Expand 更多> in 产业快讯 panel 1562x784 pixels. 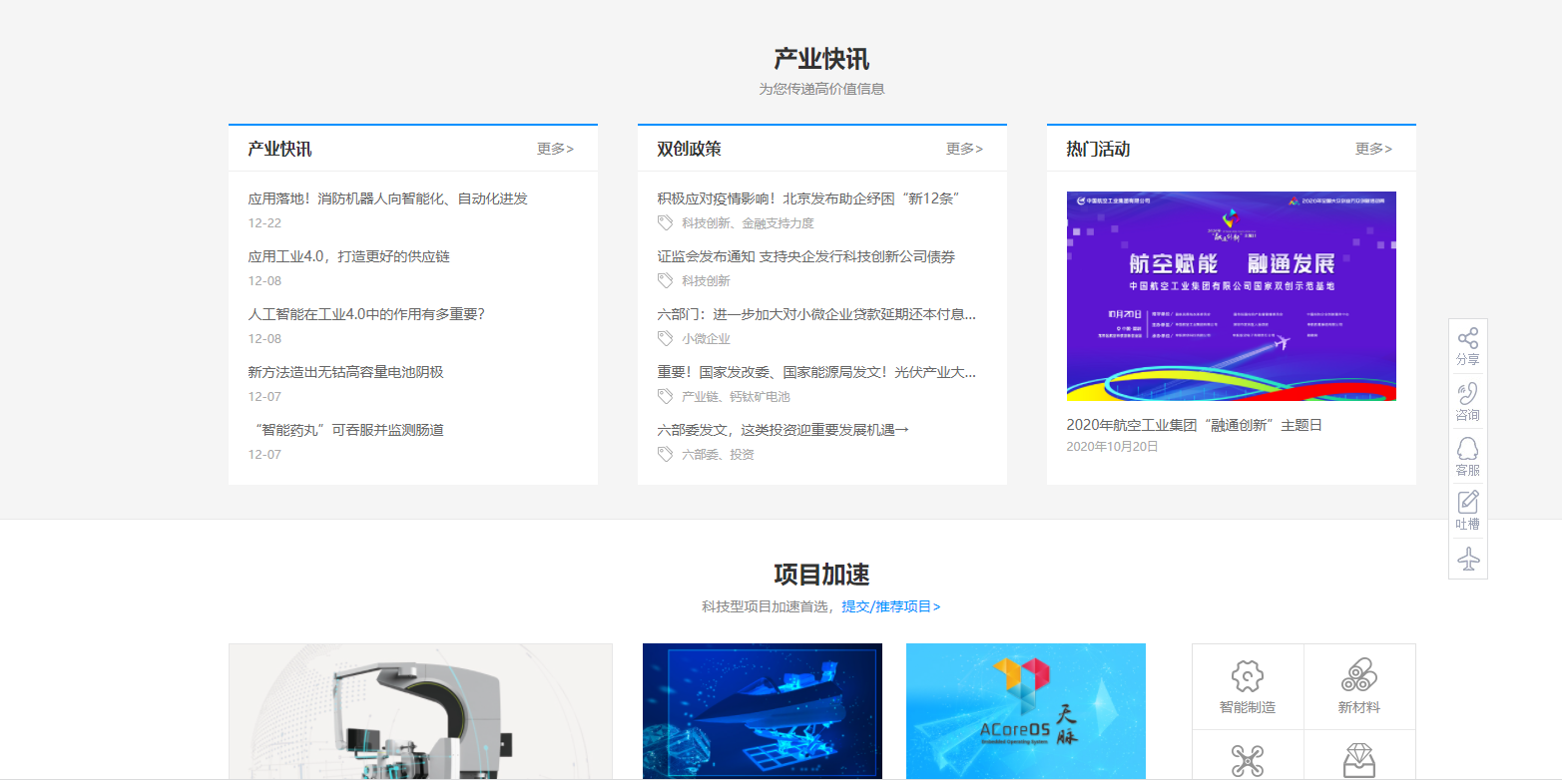coord(555,149)
